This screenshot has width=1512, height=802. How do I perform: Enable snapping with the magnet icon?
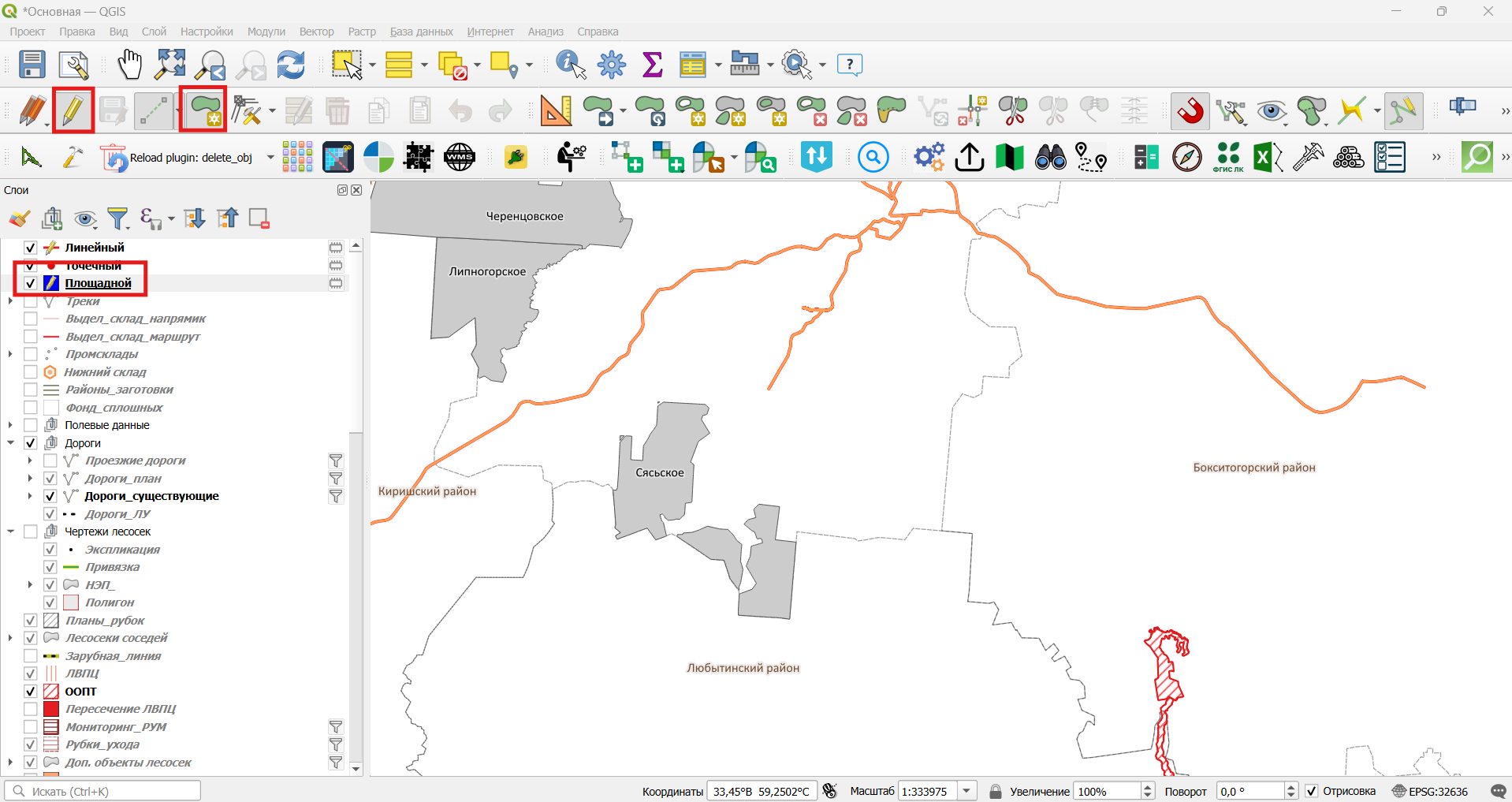pos(1190,110)
